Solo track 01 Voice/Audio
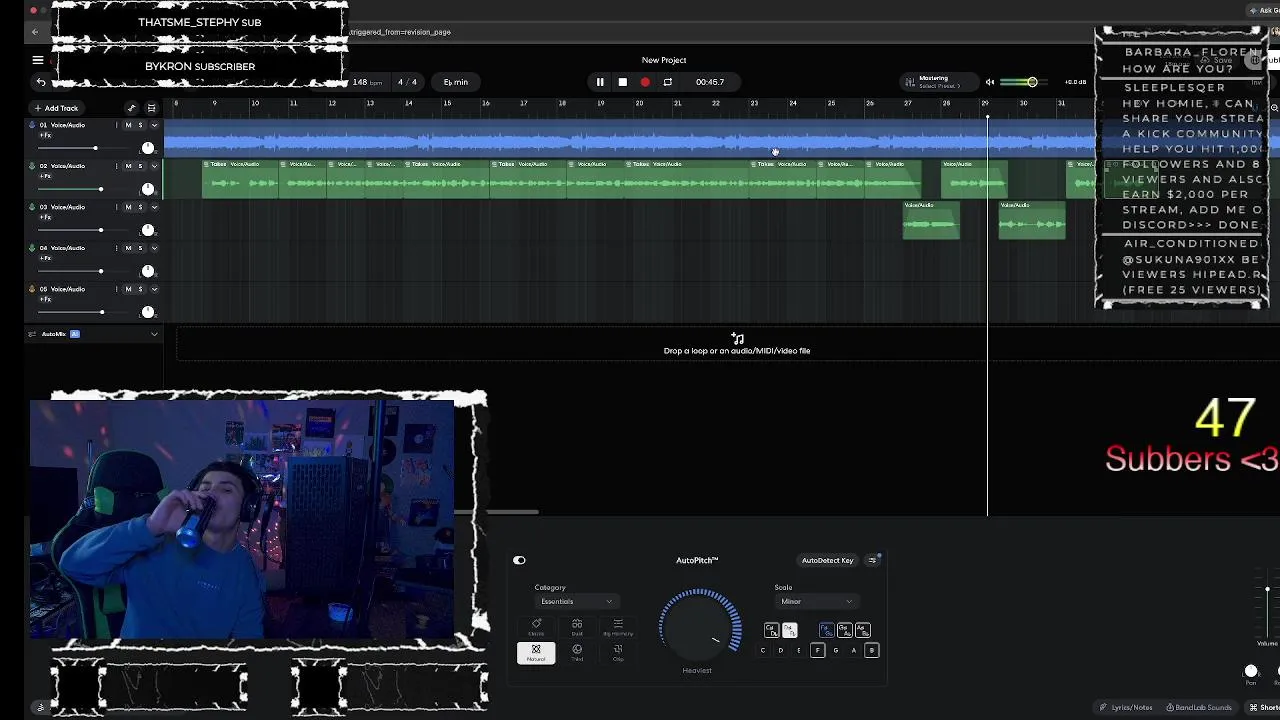The image size is (1280, 720). click(140, 125)
